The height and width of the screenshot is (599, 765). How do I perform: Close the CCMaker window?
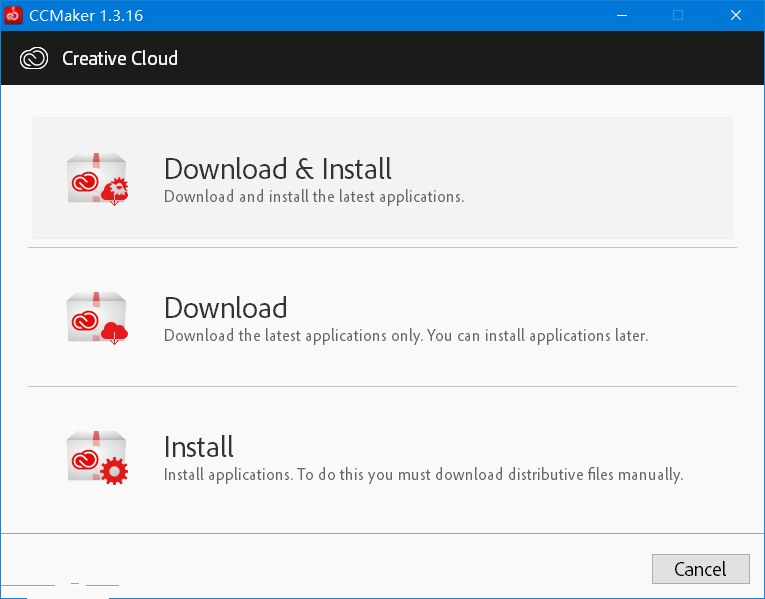pyautogui.click(x=736, y=16)
